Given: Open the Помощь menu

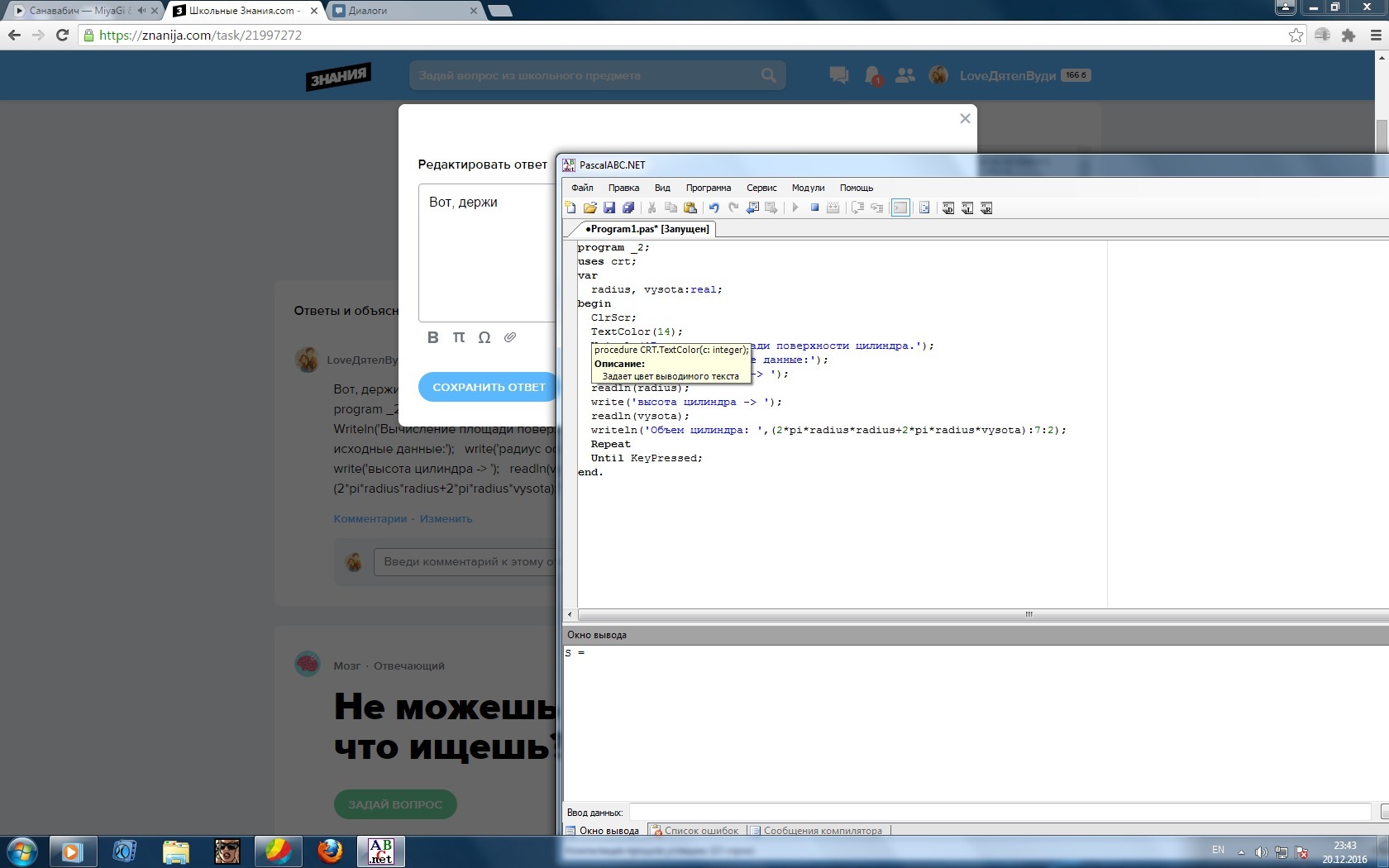Looking at the screenshot, I should click(857, 188).
